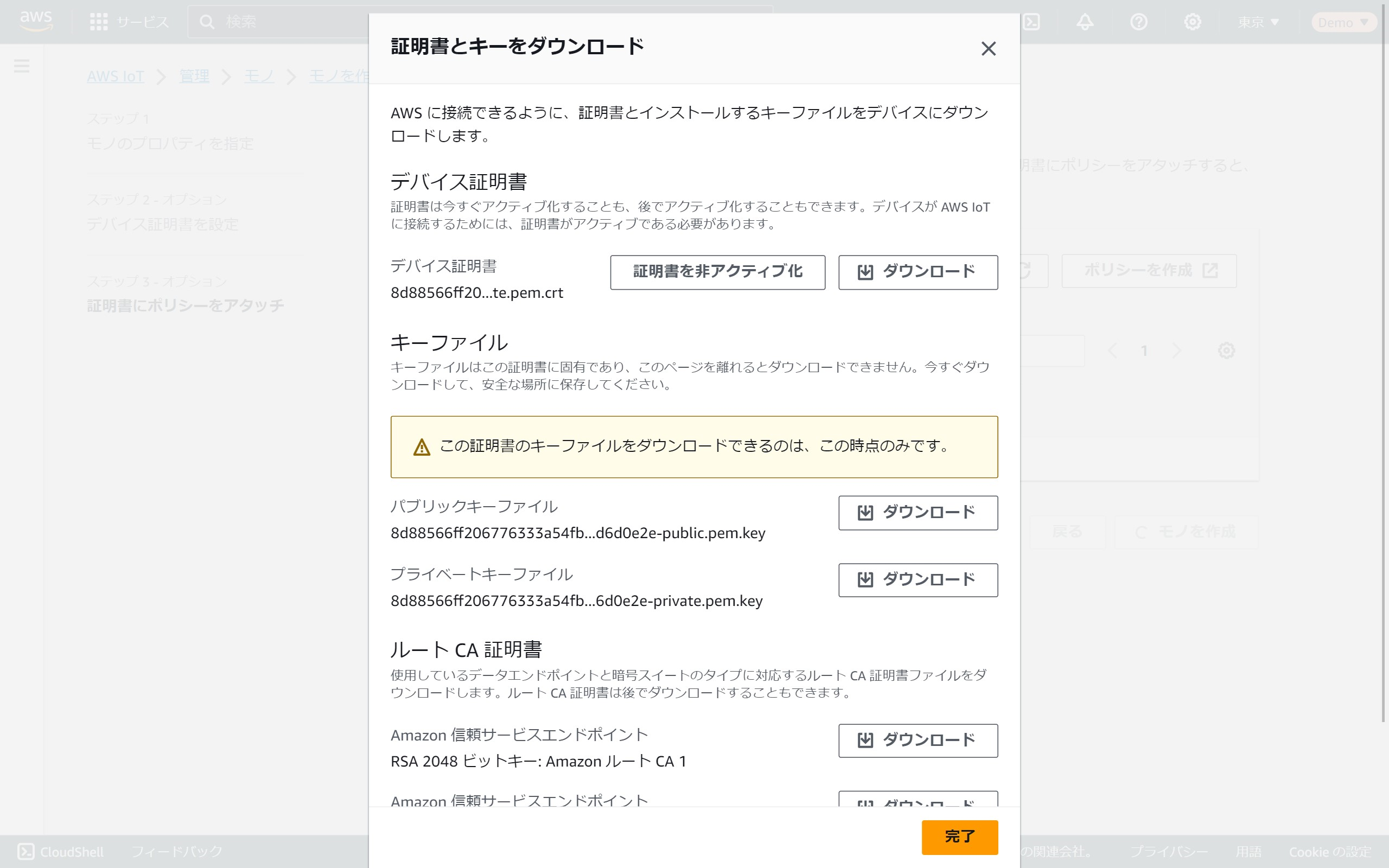Expand the 東京 region dropdown
This screenshot has height=868, width=1389.
[1258, 22]
